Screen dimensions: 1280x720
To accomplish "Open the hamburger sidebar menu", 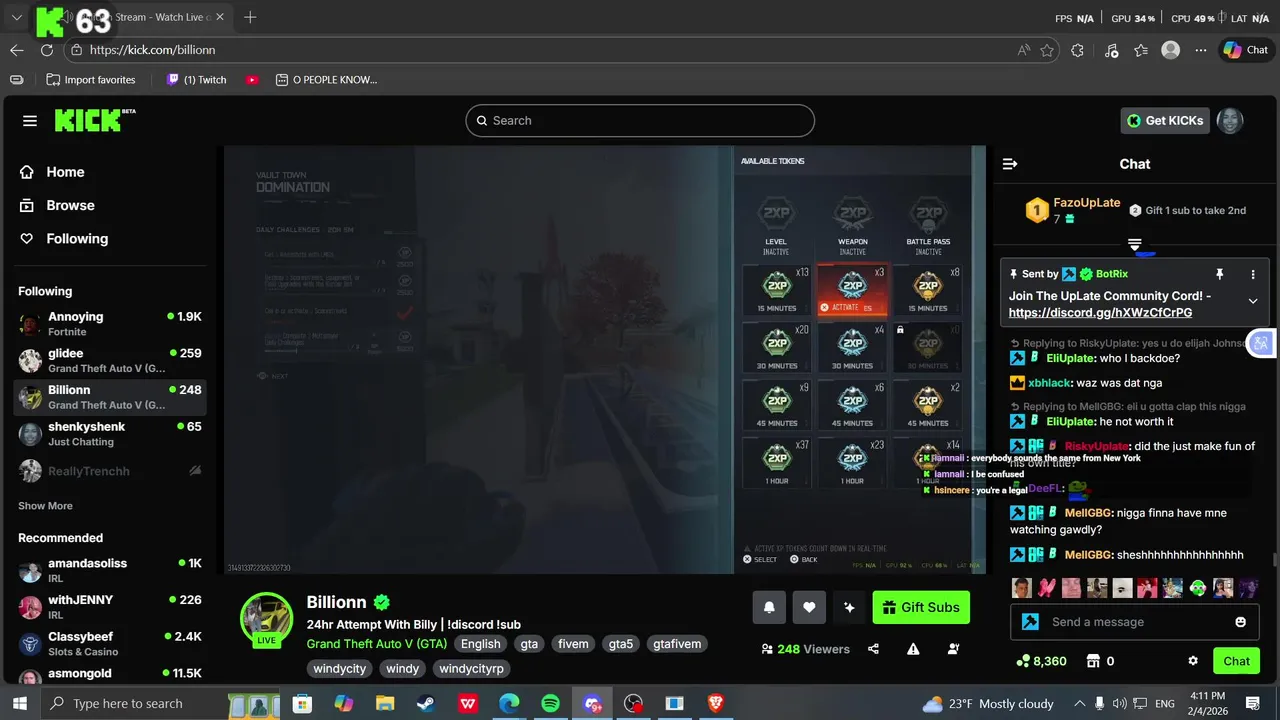I will pos(30,121).
